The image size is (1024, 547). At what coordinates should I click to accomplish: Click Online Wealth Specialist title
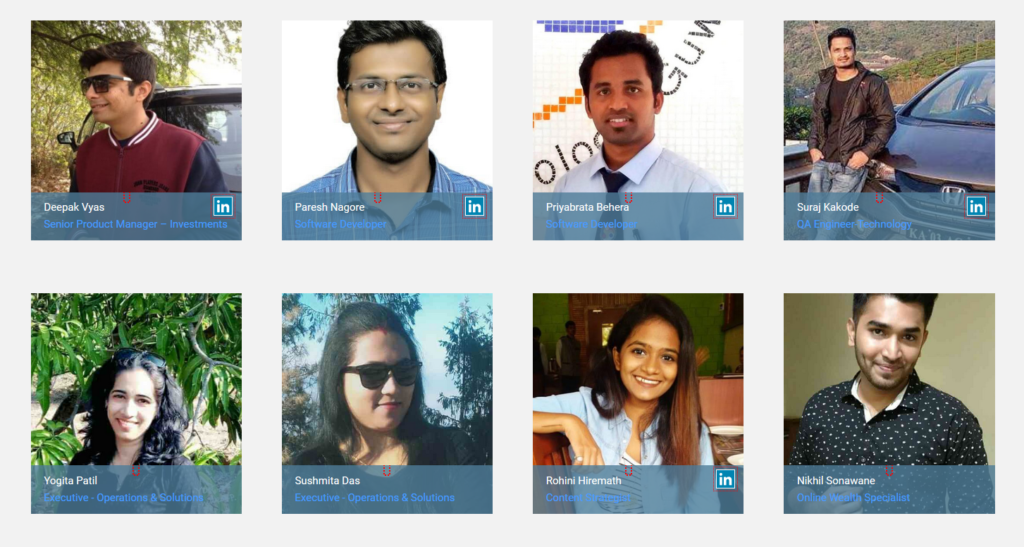tap(853, 497)
